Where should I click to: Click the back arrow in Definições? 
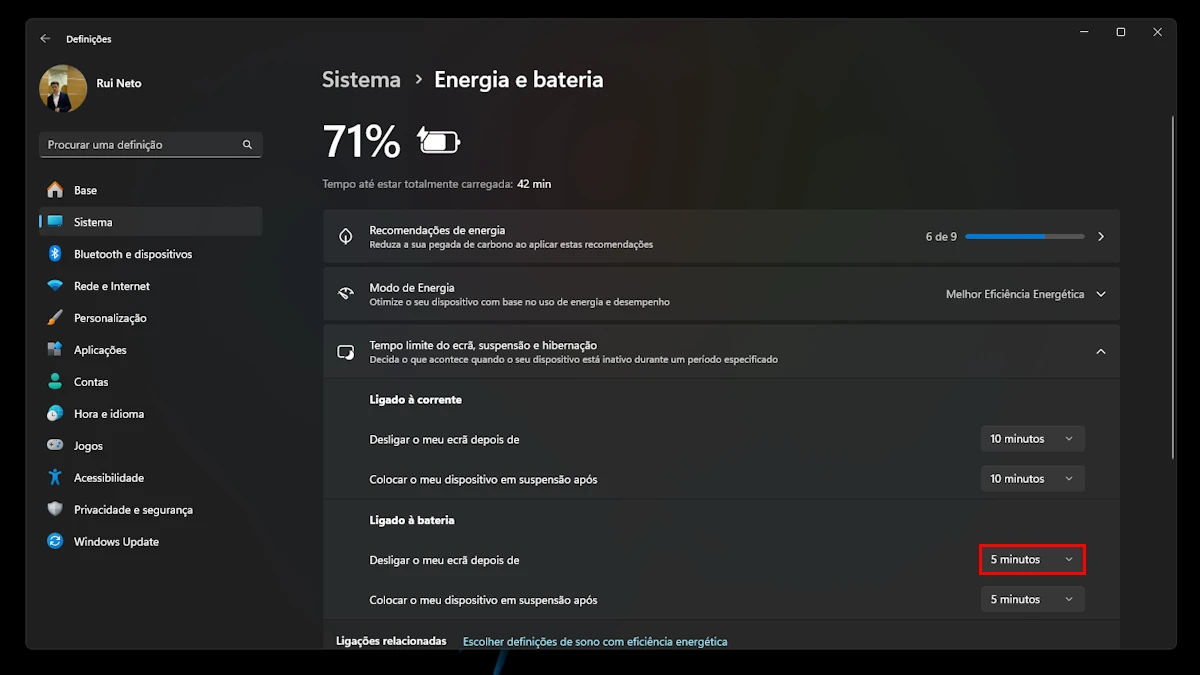45,39
